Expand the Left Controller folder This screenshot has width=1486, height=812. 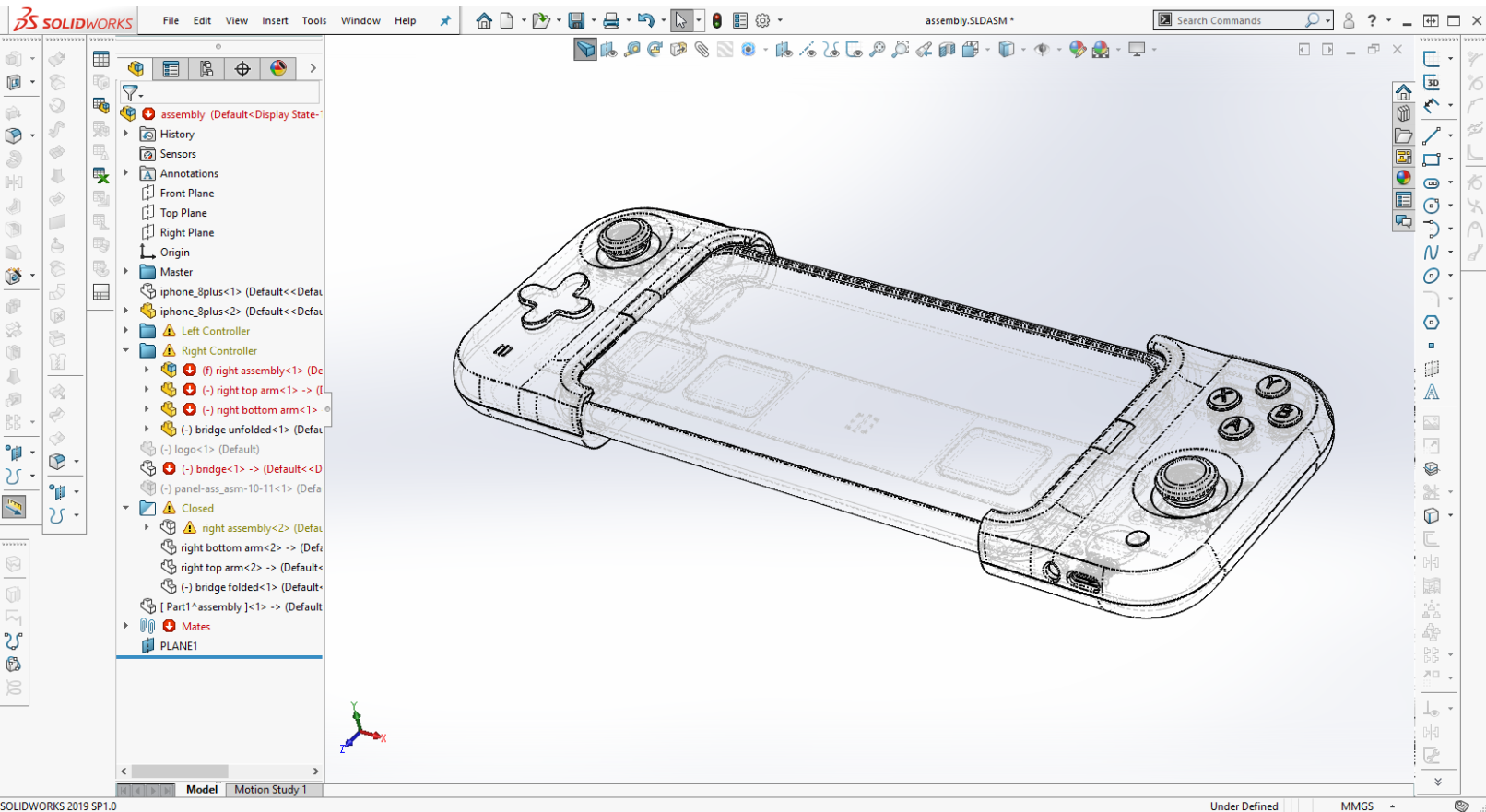pos(126,331)
